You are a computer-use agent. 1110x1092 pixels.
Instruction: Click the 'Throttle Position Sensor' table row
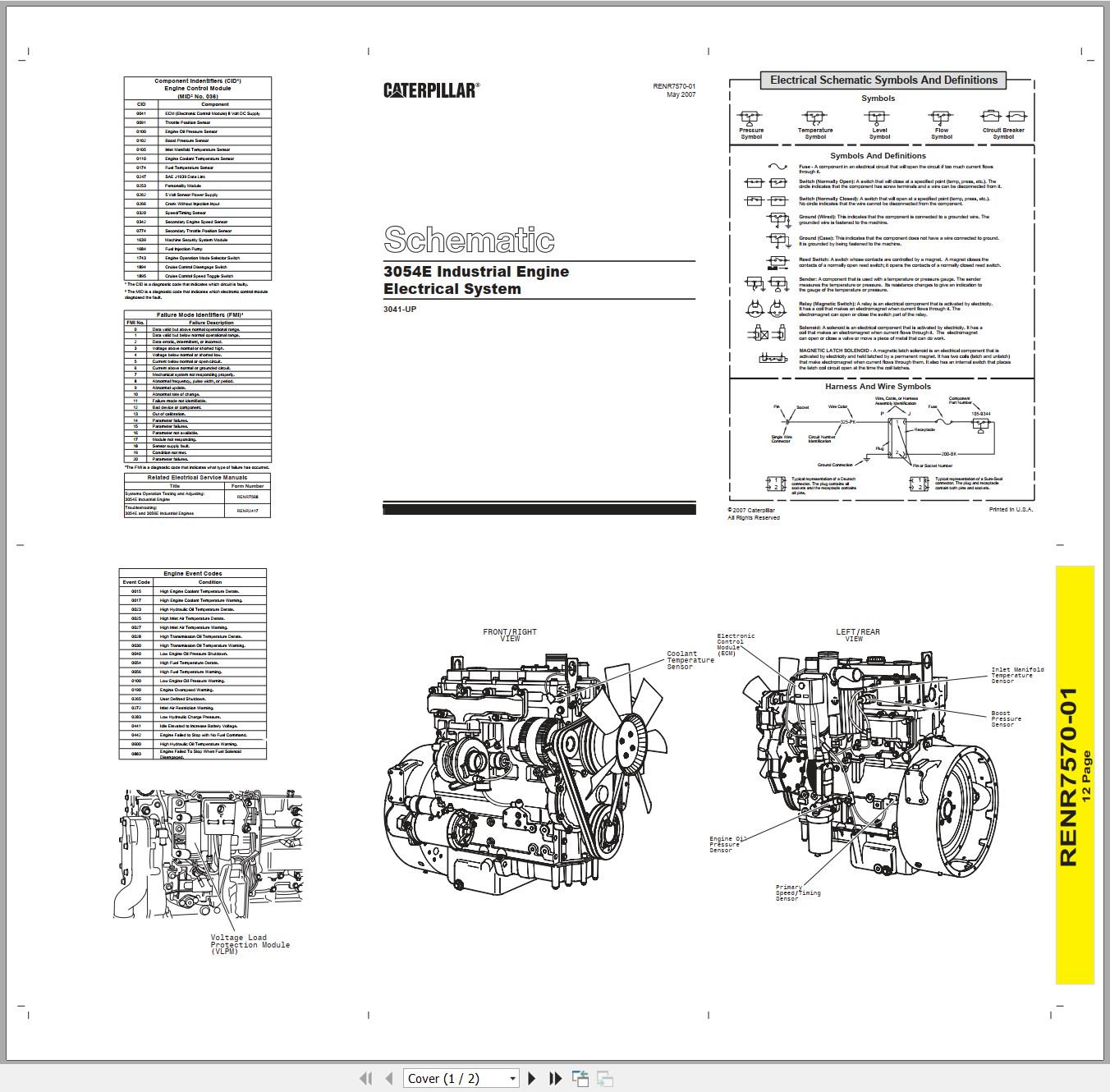click(x=197, y=122)
